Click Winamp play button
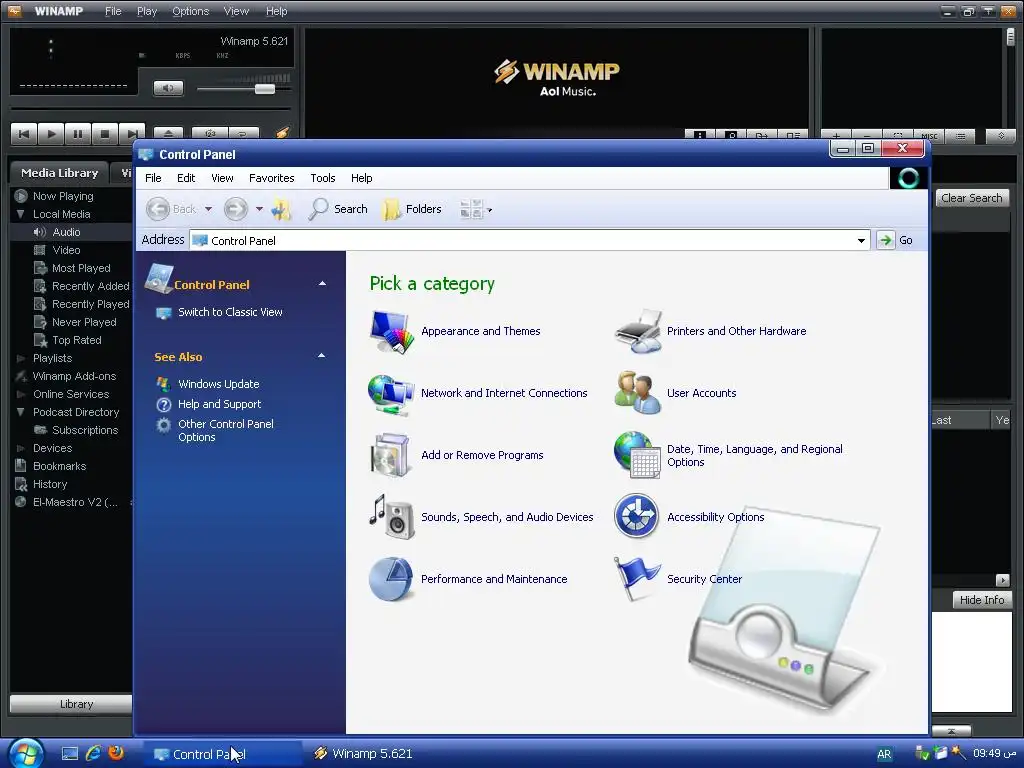 click(x=51, y=135)
